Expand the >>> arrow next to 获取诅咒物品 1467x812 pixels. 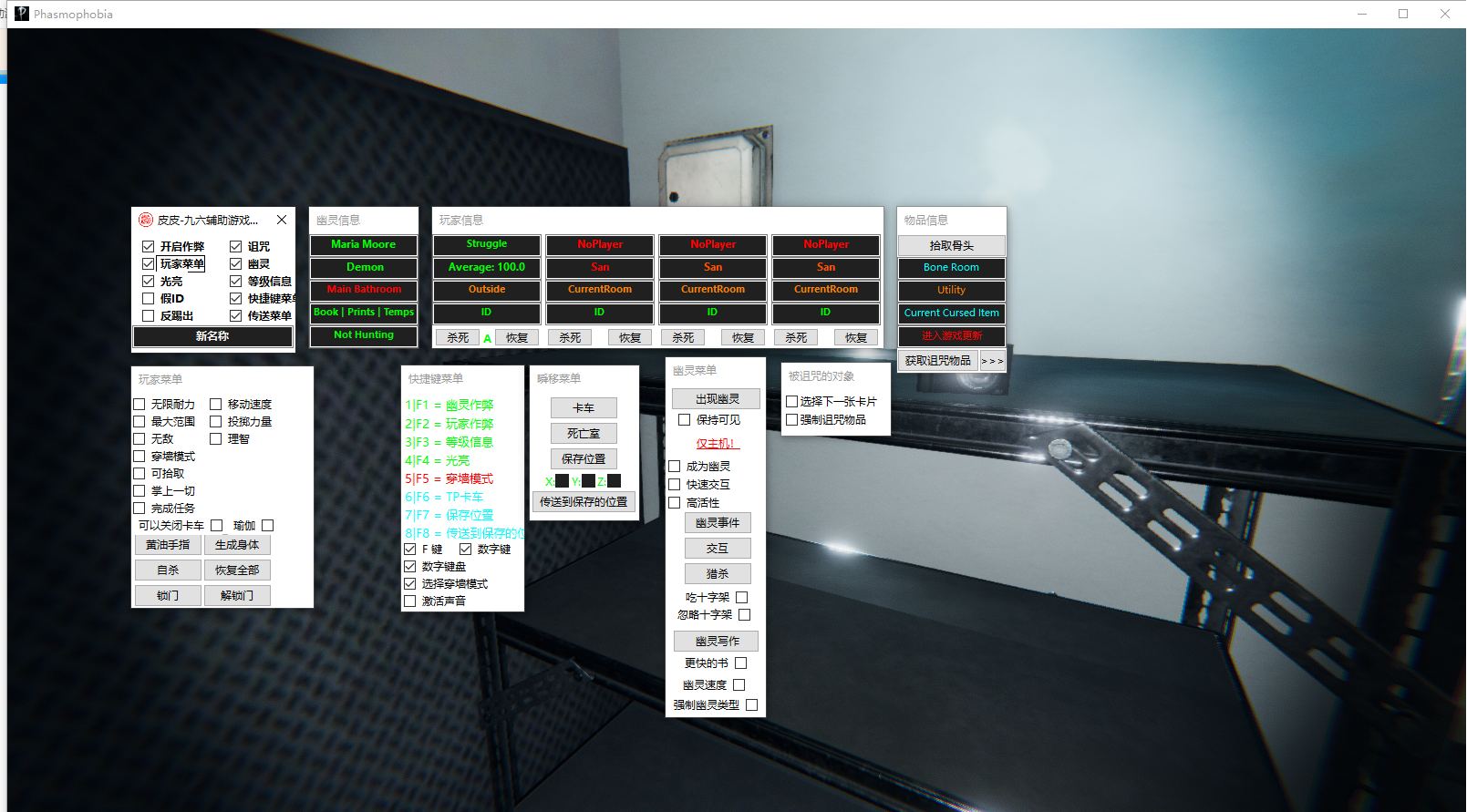[992, 361]
